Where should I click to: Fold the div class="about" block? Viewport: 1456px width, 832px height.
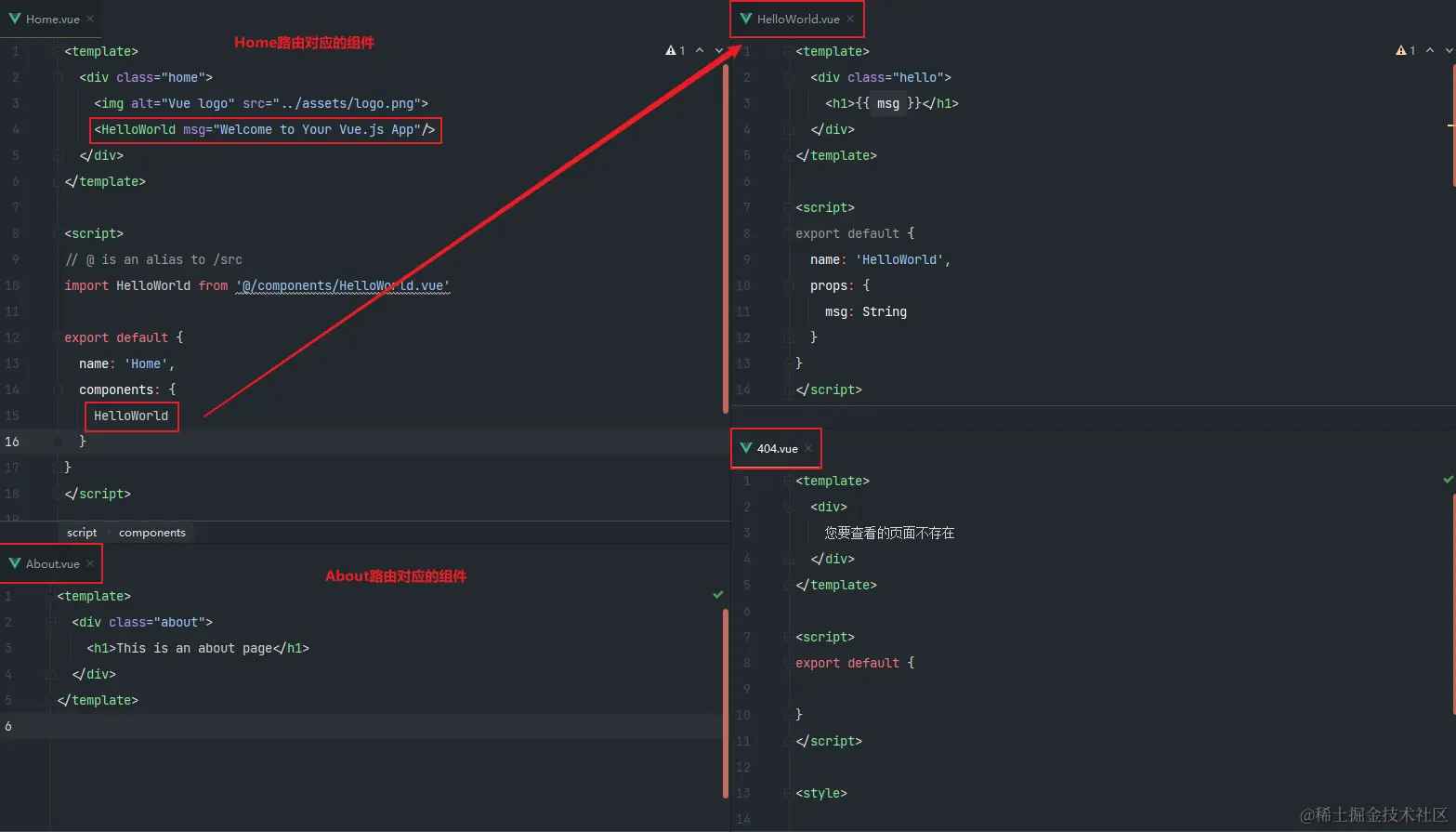[x=50, y=622]
